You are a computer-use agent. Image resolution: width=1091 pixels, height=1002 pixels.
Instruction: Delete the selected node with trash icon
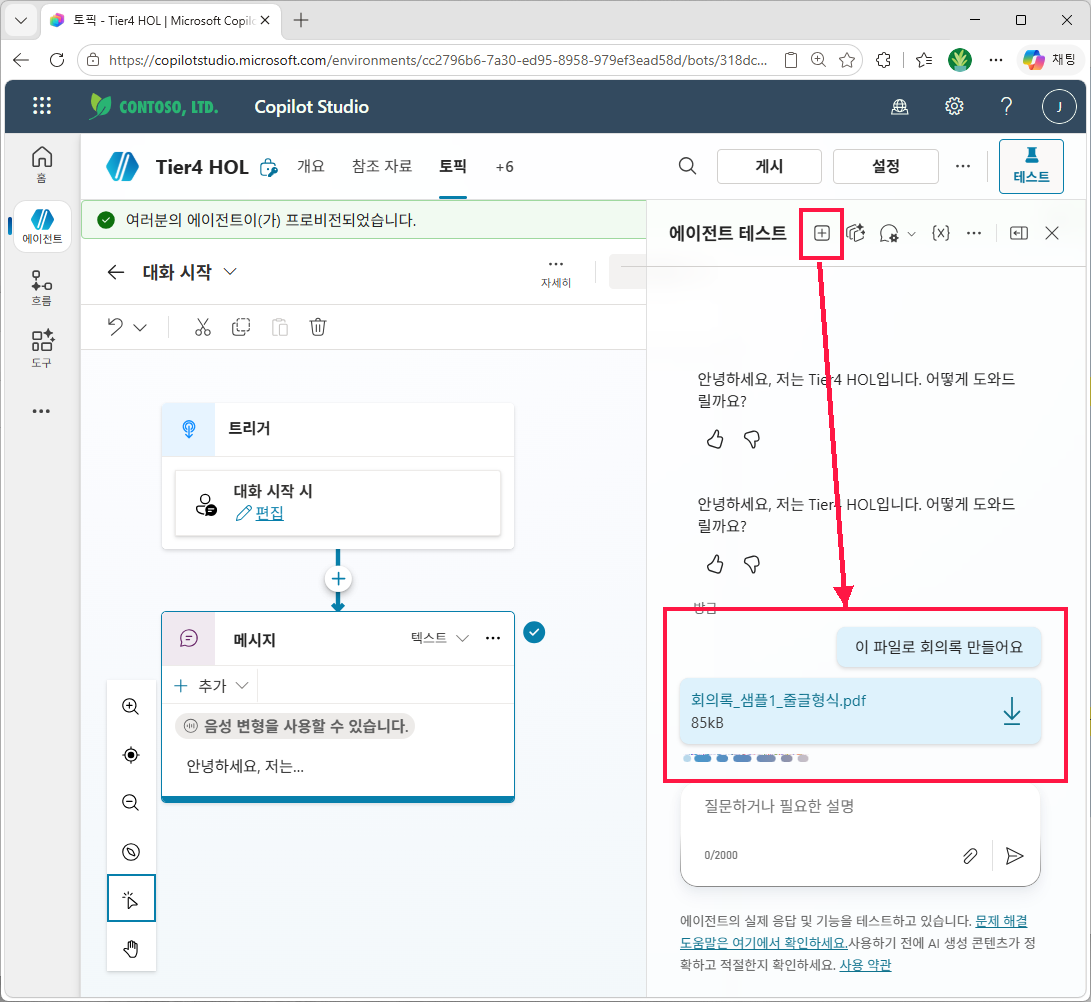[x=318, y=327]
